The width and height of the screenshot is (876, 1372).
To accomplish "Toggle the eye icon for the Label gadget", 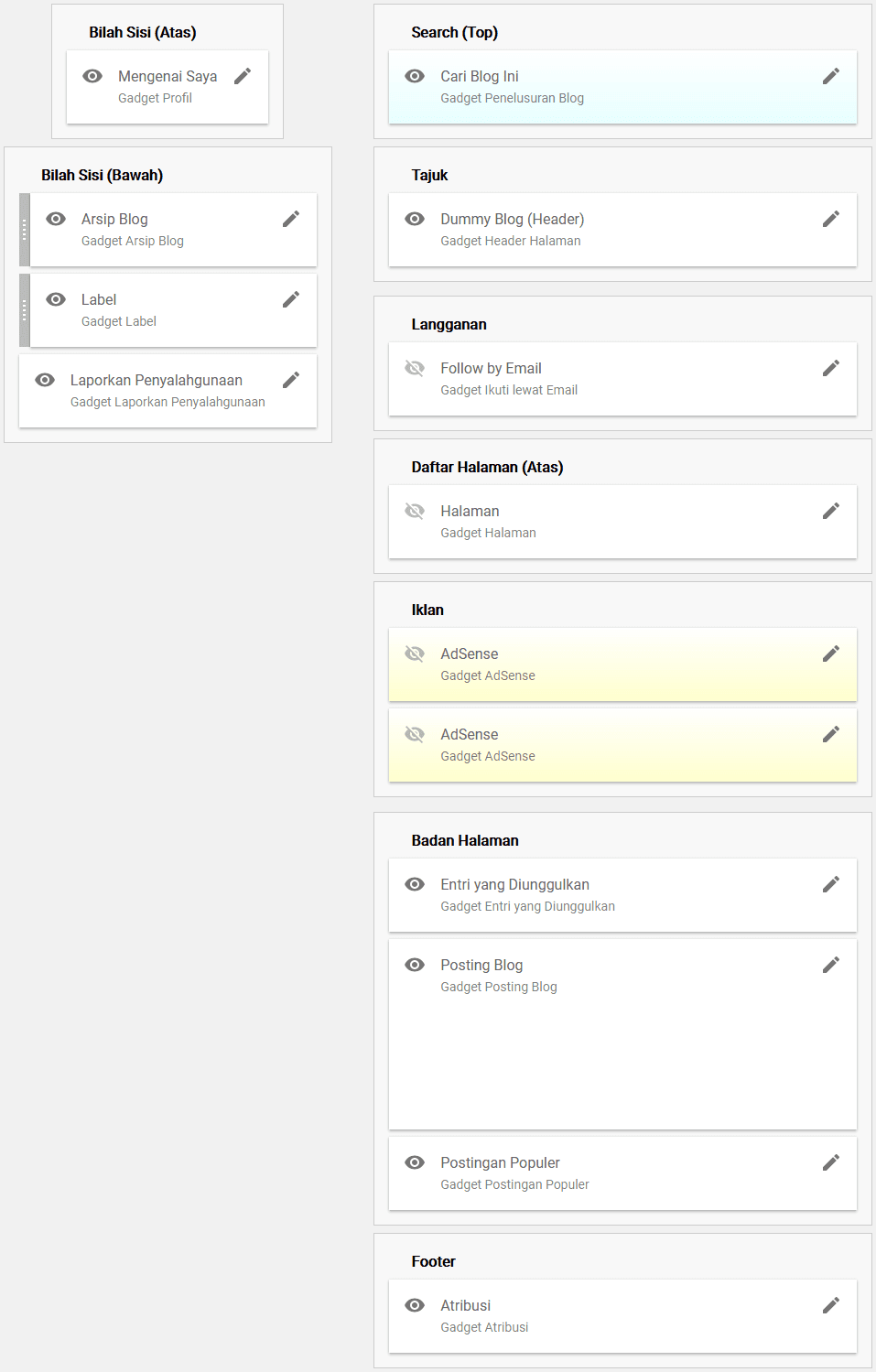I will pyautogui.click(x=56, y=299).
